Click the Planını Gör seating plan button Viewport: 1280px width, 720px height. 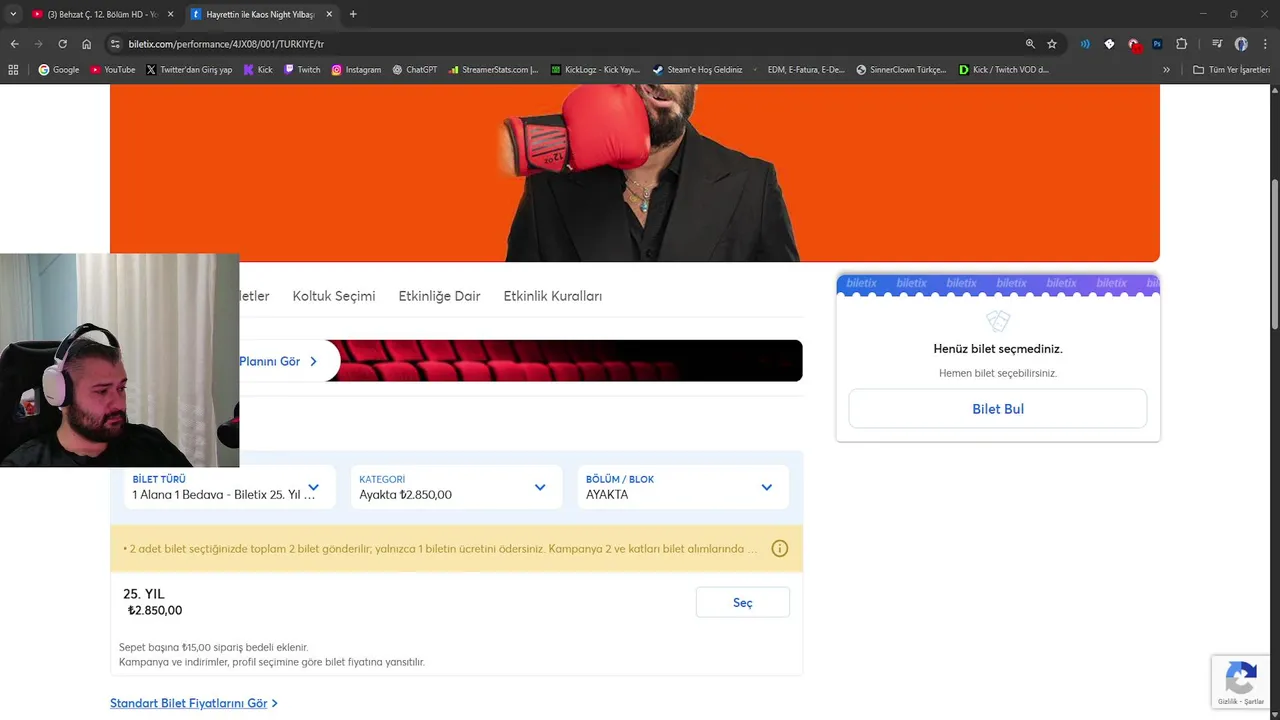point(278,361)
